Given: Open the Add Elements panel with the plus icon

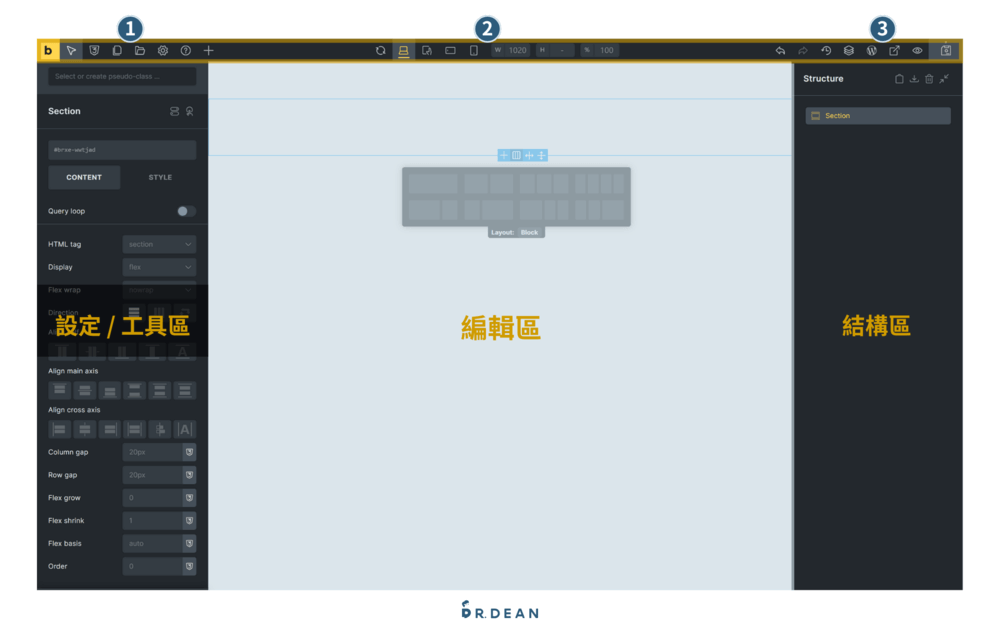Looking at the screenshot, I should 208,50.
